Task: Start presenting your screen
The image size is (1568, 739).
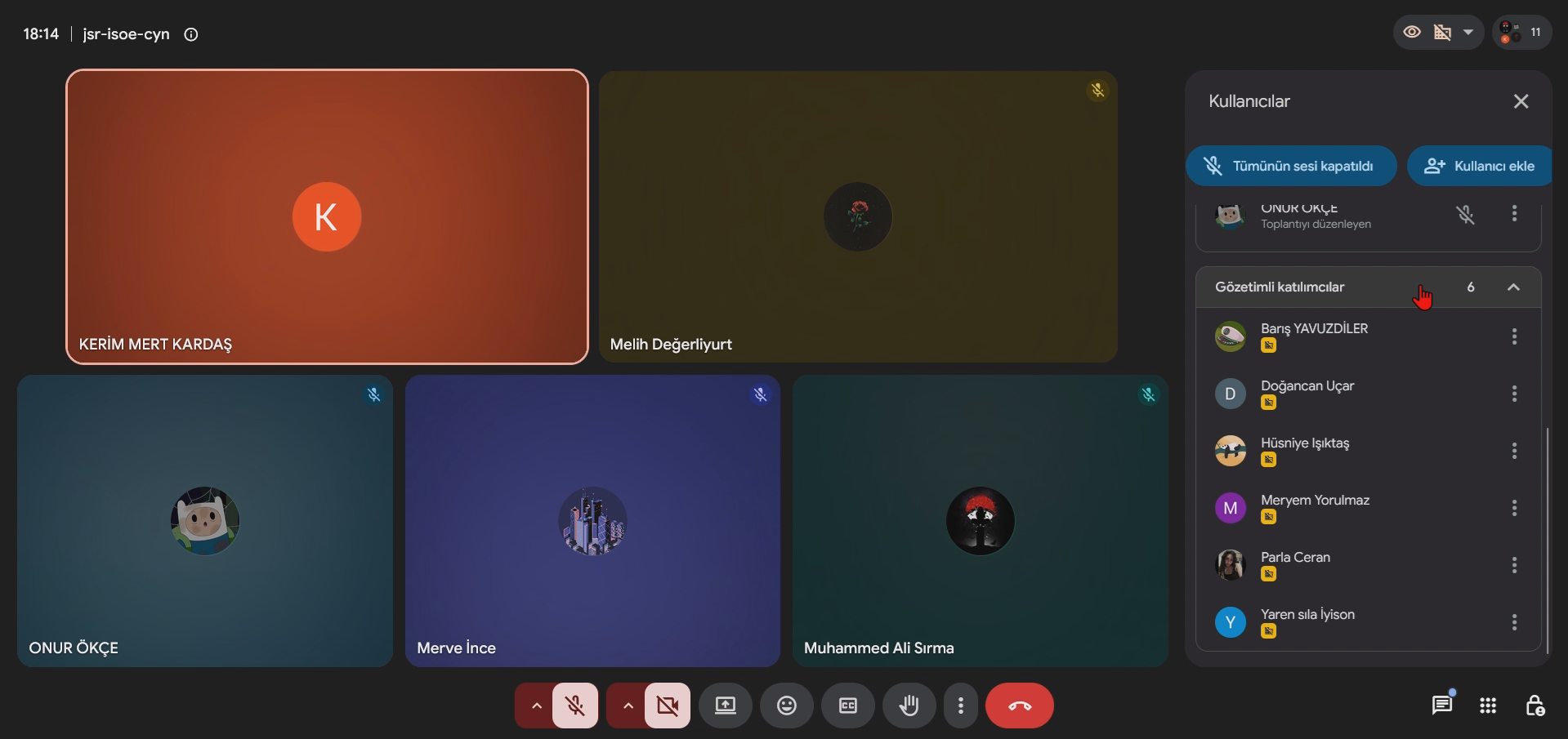Action: pos(725,706)
